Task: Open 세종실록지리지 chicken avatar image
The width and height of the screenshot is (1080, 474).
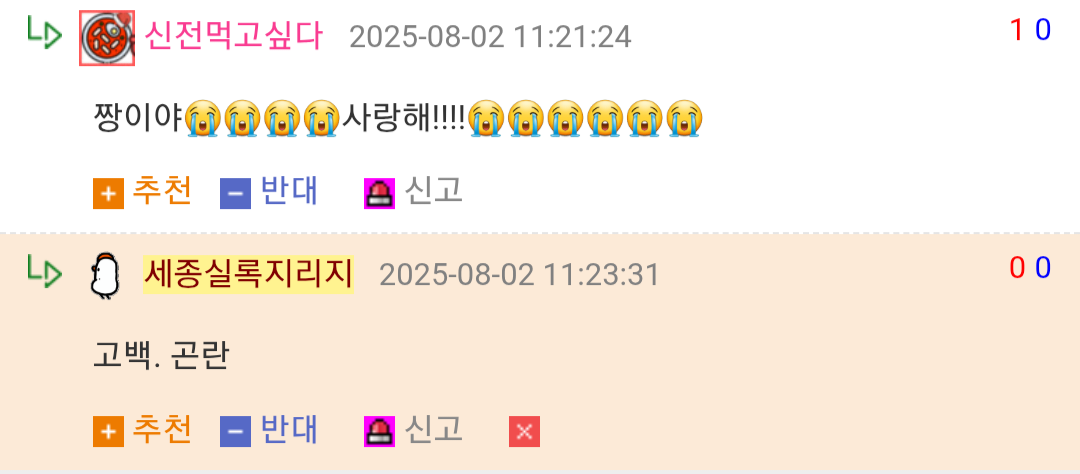Action: 105,276
